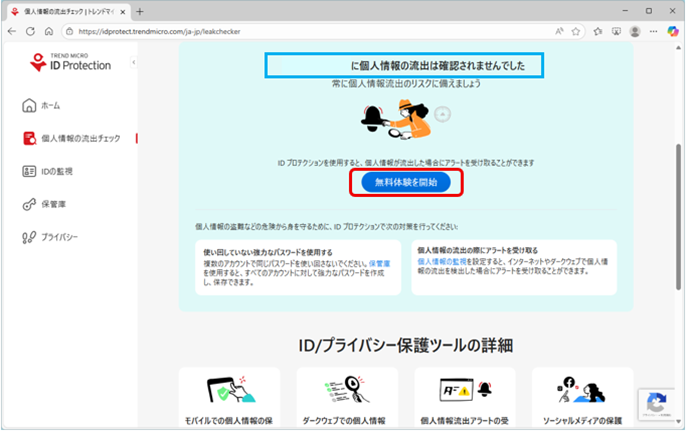The image size is (686, 431).
Task: Click the 個人情報の流出チェック sidebar icon
Action: coord(29,138)
